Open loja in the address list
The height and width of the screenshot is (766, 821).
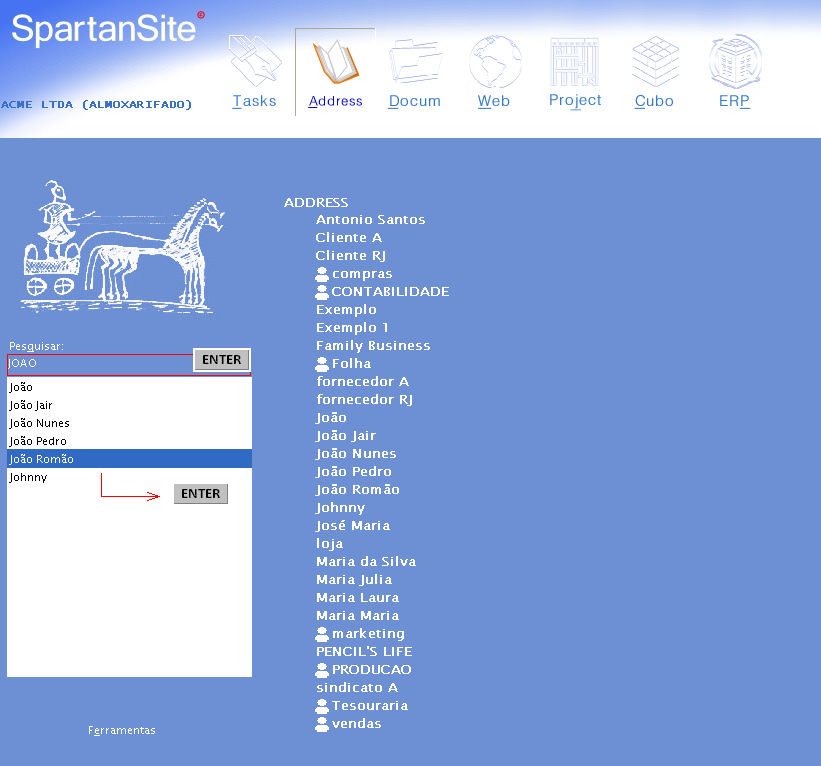(329, 544)
